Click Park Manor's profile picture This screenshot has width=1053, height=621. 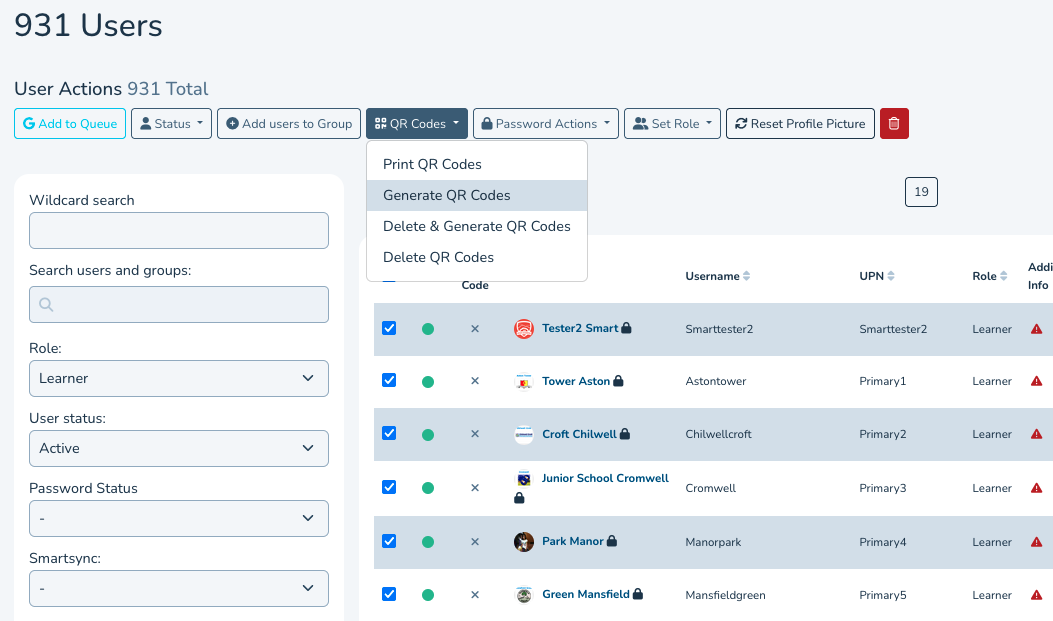coord(524,542)
